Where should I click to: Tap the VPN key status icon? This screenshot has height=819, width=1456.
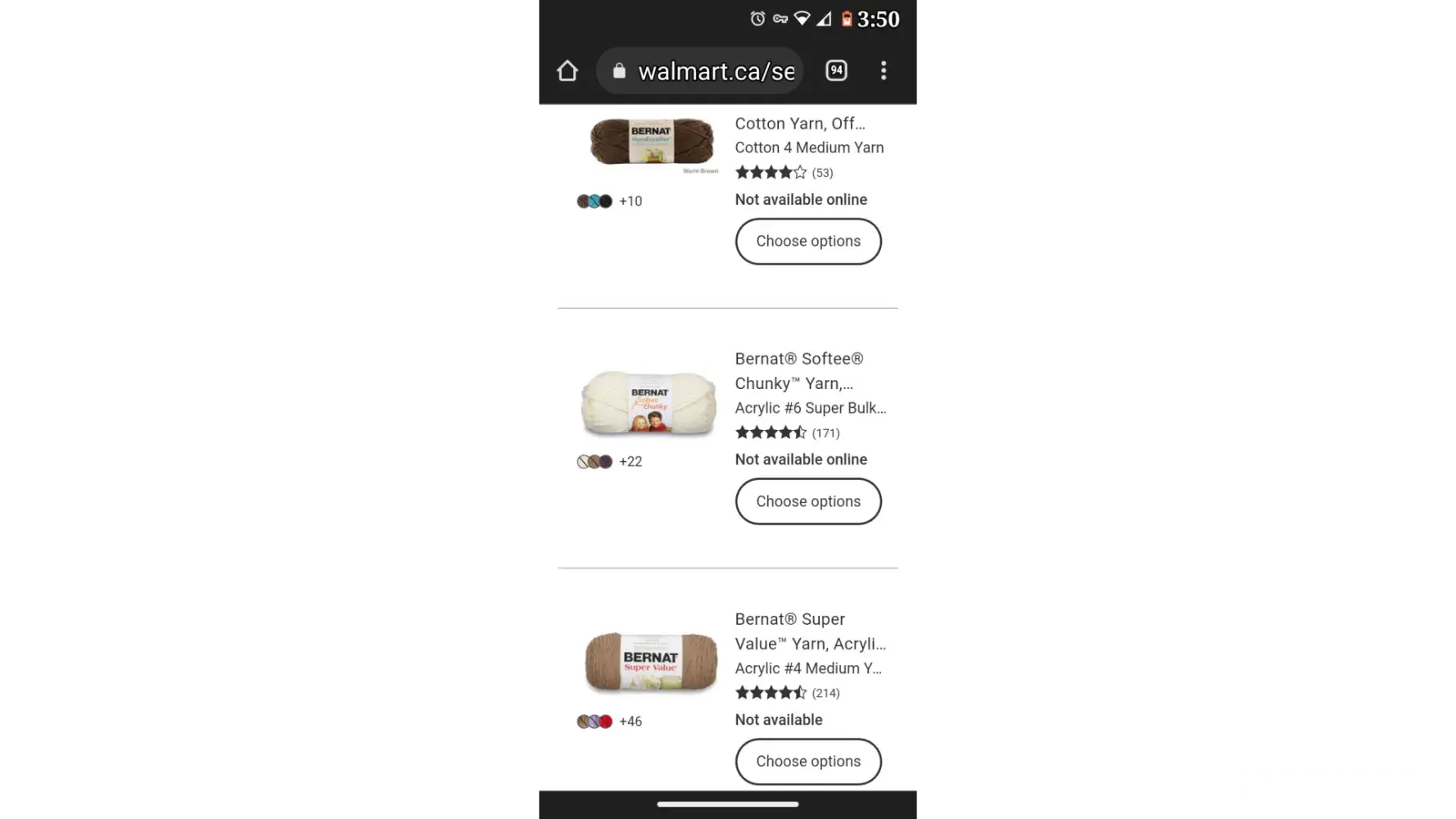[780, 18]
